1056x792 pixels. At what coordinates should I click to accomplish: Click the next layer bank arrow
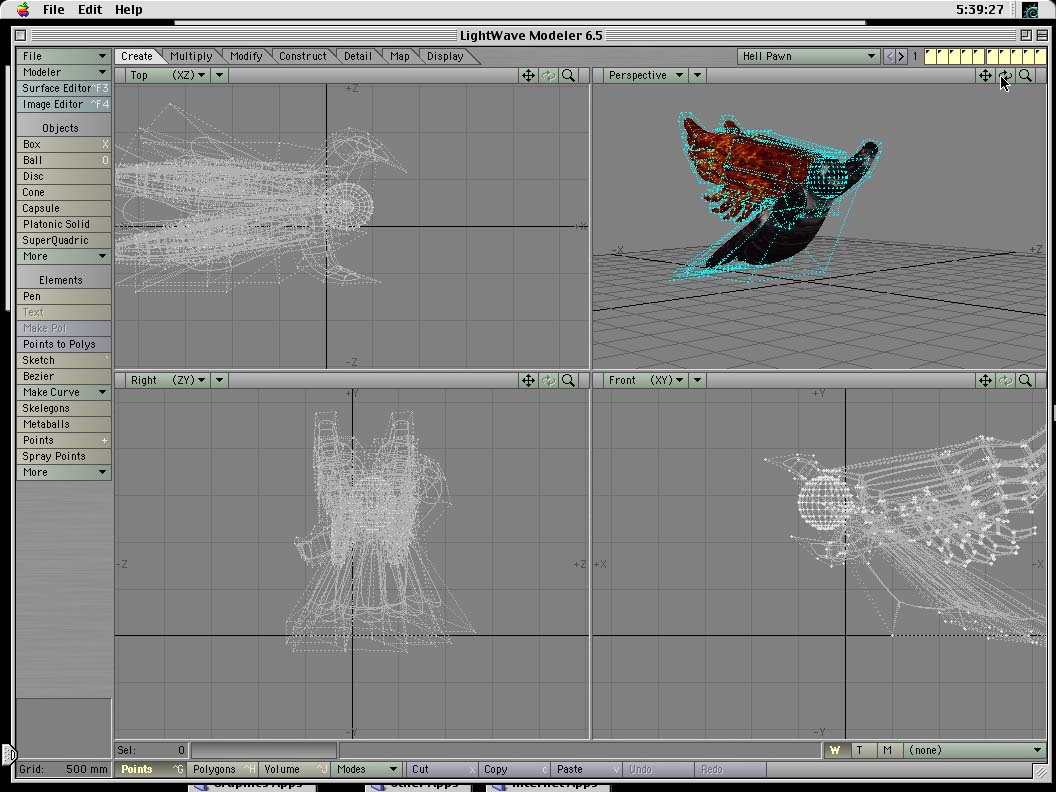901,57
